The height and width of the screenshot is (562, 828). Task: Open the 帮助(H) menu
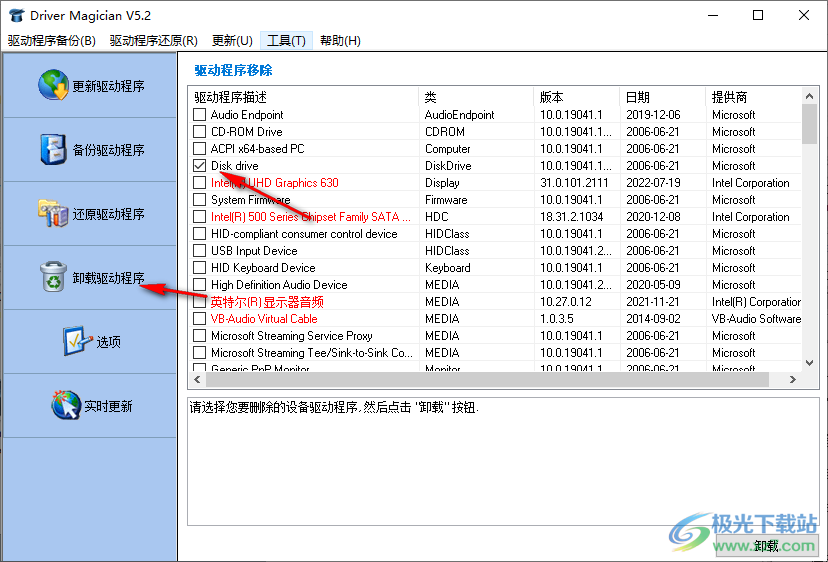point(341,41)
